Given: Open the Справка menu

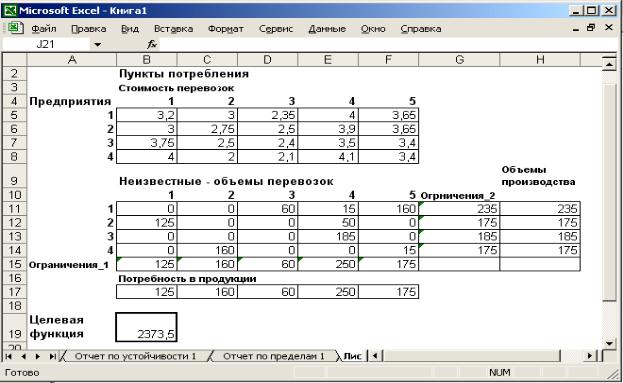Looking at the screenshot, I should click(421, 29).
